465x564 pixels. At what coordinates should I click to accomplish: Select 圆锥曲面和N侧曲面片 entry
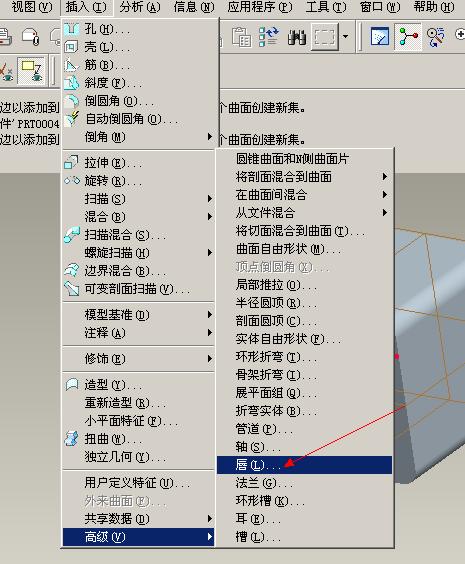[304, 159]
